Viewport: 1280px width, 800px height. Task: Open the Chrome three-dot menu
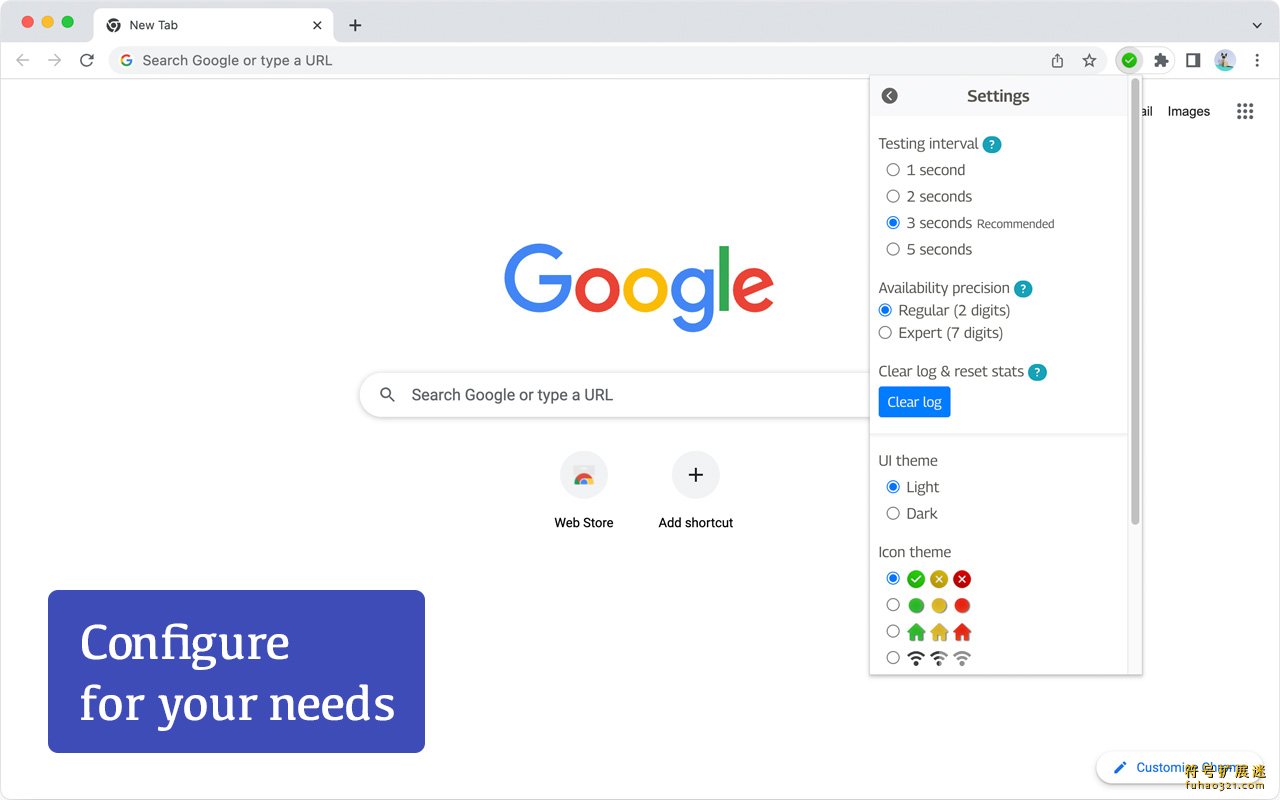pos(1257,60)
